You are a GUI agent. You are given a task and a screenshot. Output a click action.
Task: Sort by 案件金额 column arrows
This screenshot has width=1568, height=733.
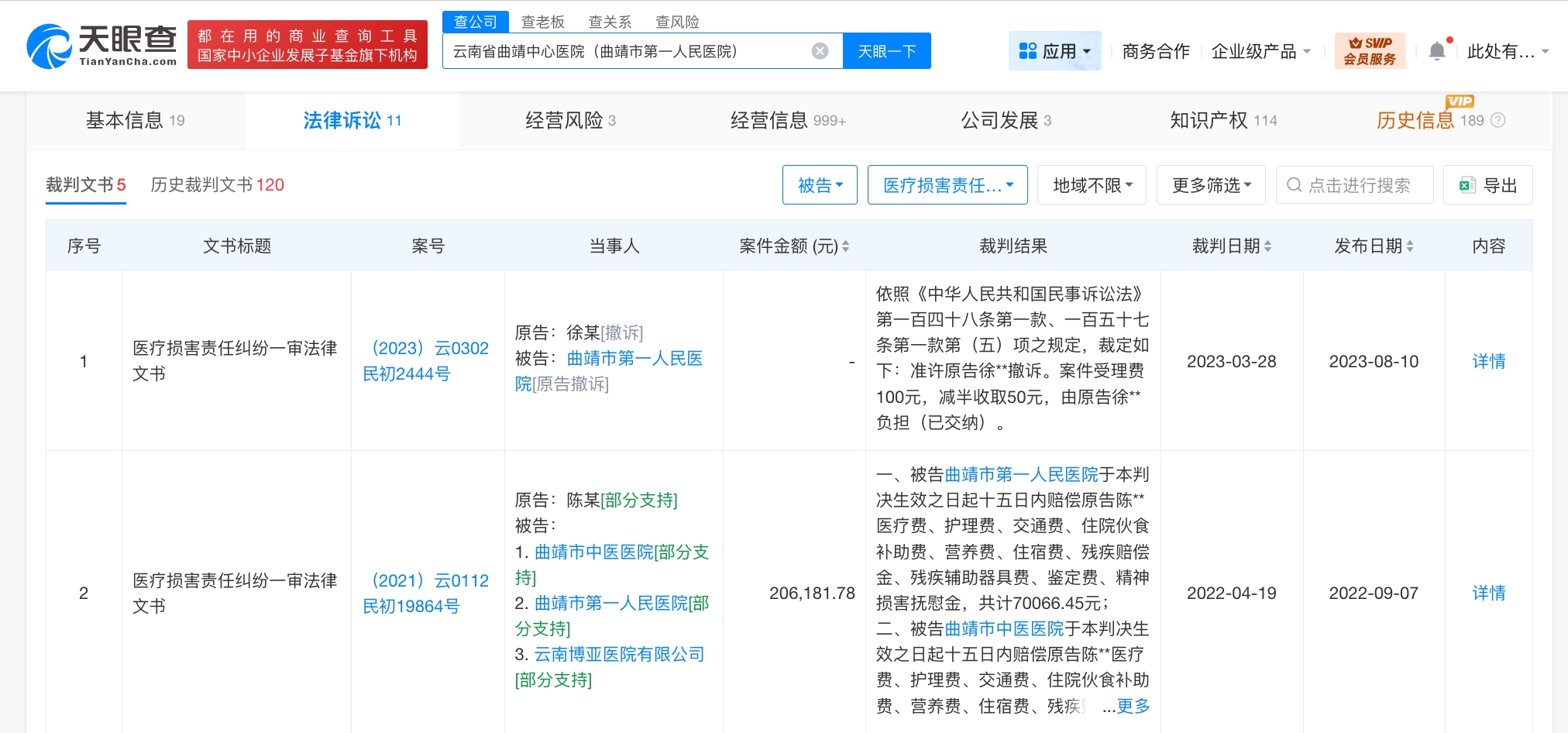point(845,246)
